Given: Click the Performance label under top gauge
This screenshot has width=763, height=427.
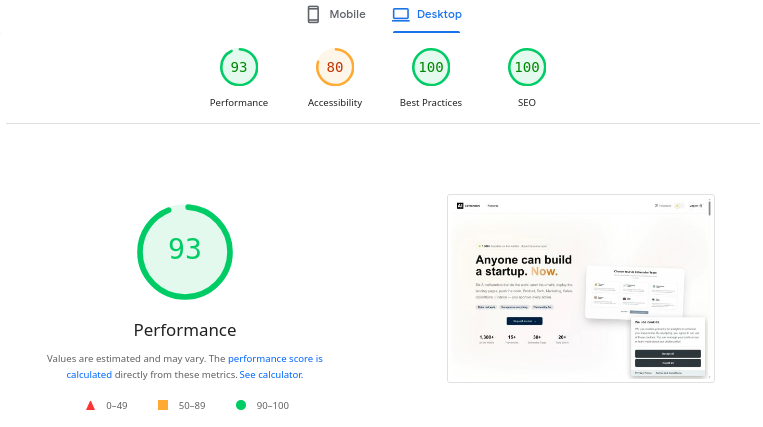Looking at the screenshot, I should click(239, 103).
